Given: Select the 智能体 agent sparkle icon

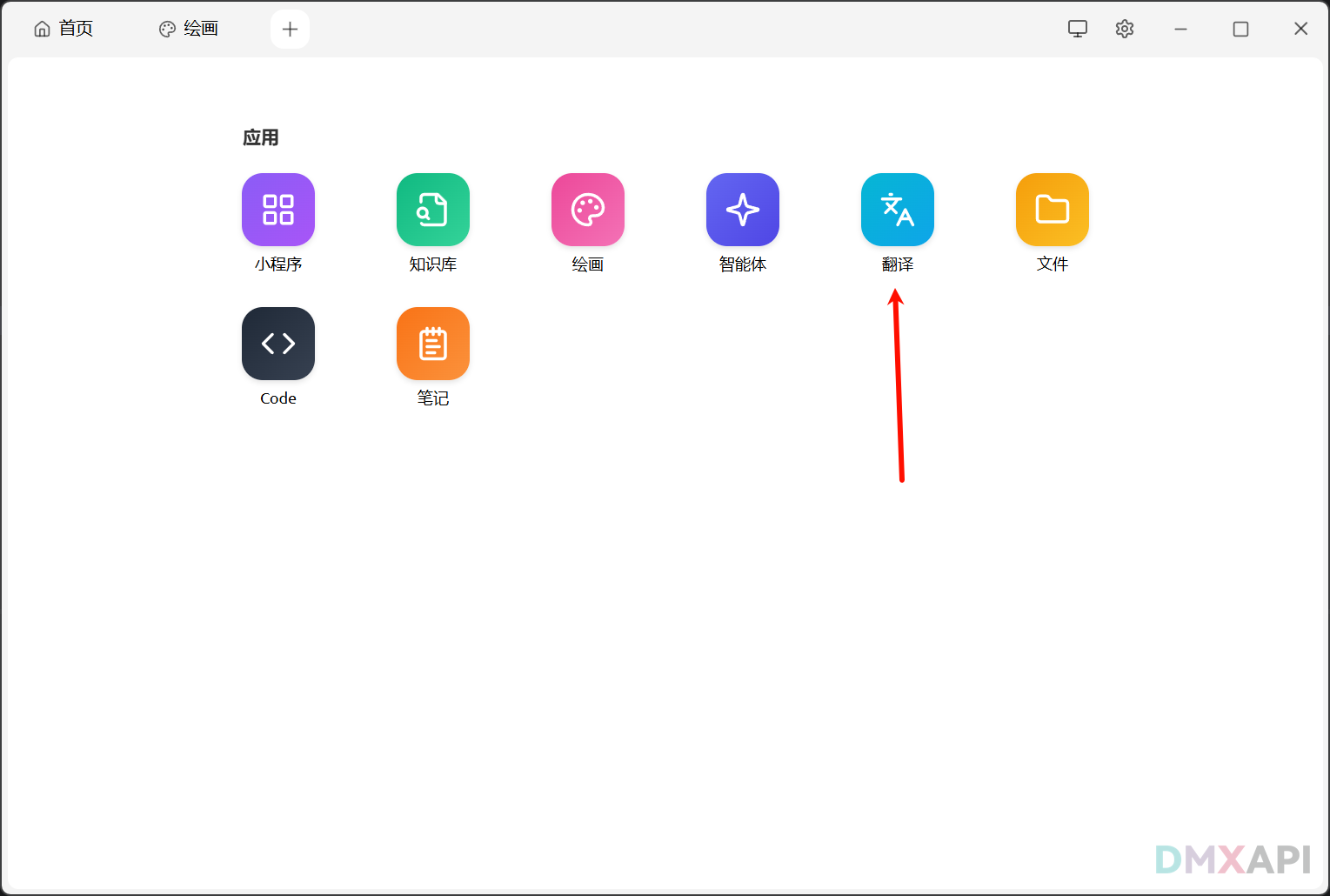Looking at the screenshot, I should pos(743,210).
